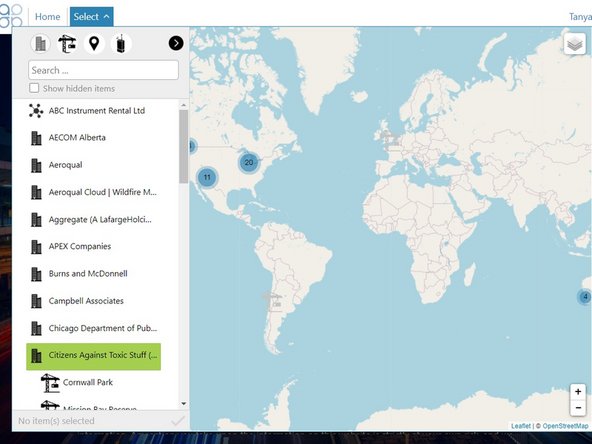Viewport: 592px width, 444px height.
Task: Click building icon beside Chicago Department
Action: tap(36, 328)
